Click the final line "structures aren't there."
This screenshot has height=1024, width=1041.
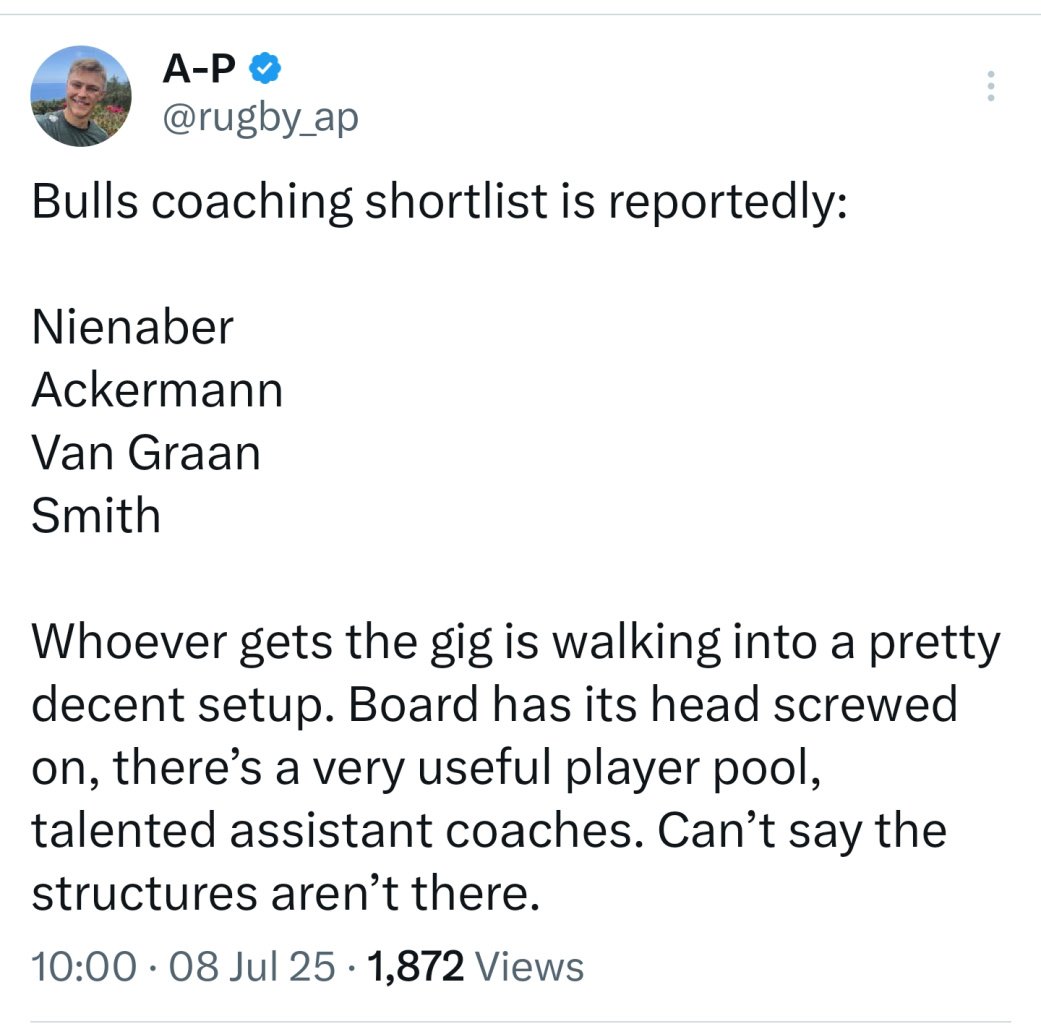(x=285, y=894)
